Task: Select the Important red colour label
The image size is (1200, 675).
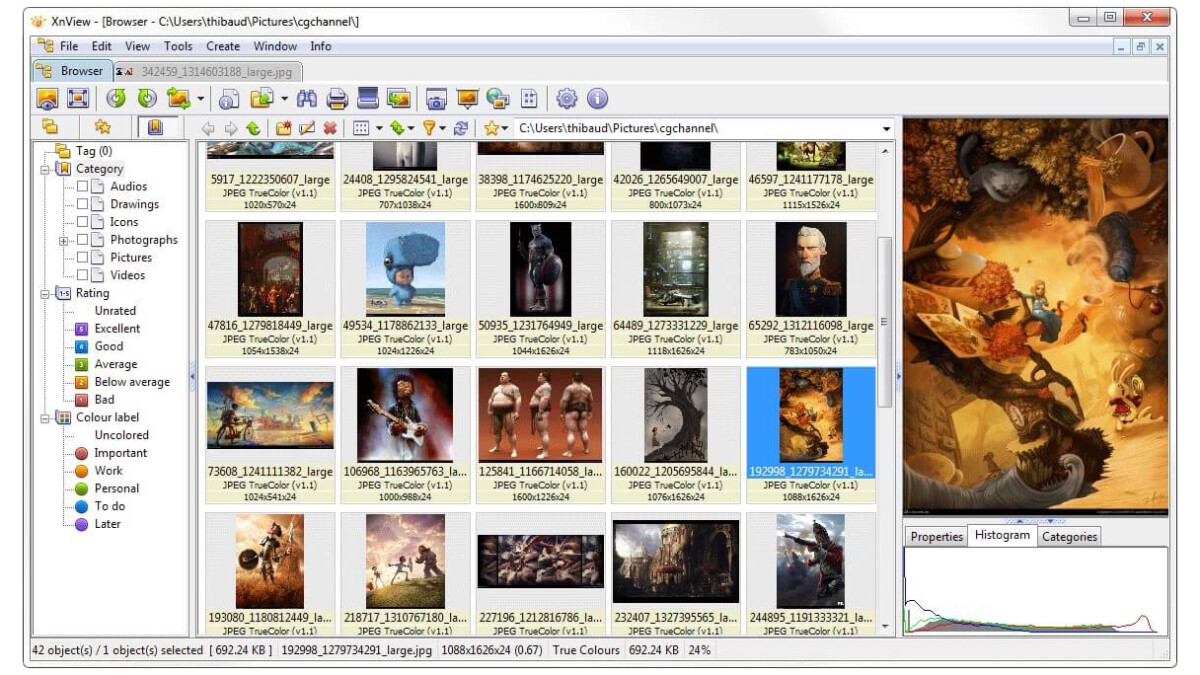Action: click(120, 453)
